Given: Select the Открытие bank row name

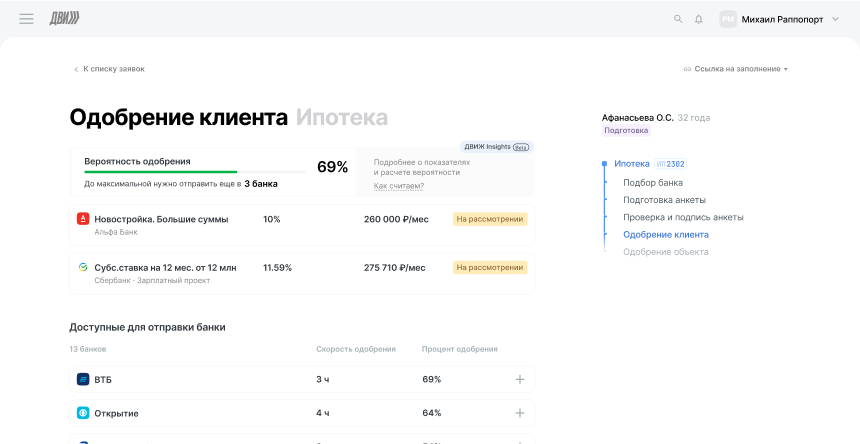Looking at the screenshot, I should pos(116,413).
